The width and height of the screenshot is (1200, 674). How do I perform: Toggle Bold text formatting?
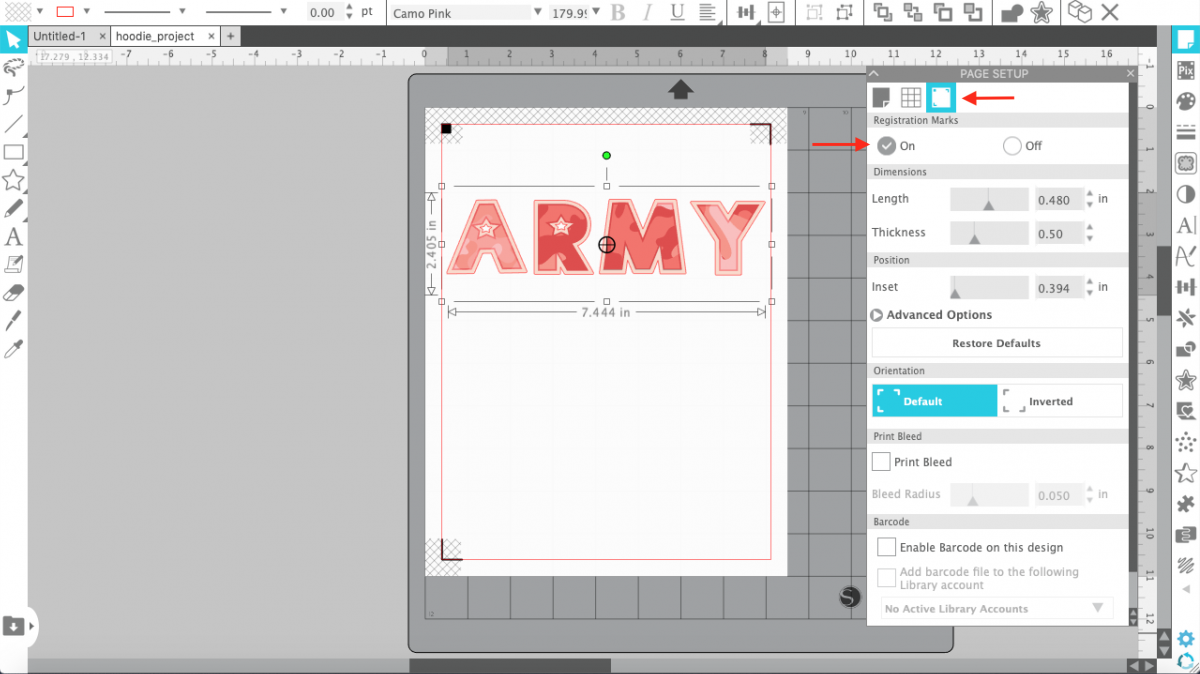pyautogui.click(x=618, y=12)
